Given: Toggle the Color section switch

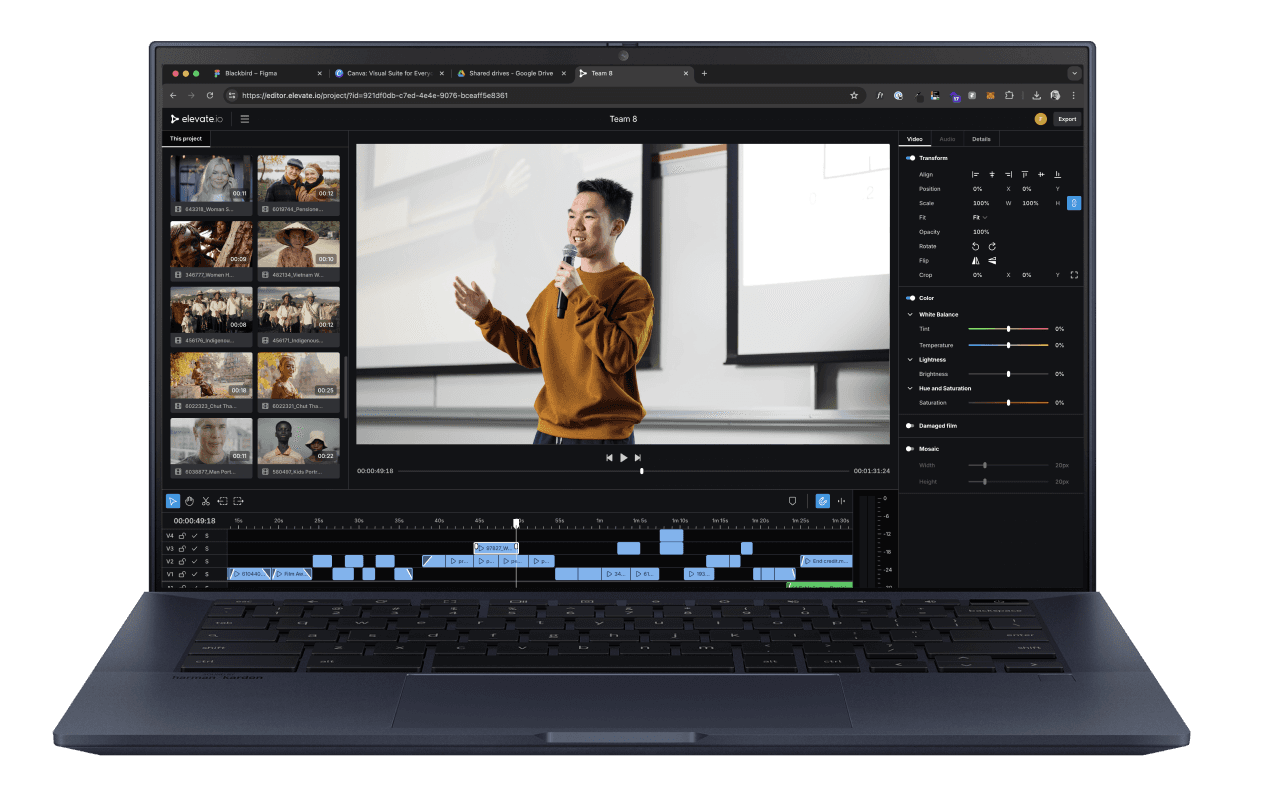Looking at the screenshot, I should click(x=909, y=298).
